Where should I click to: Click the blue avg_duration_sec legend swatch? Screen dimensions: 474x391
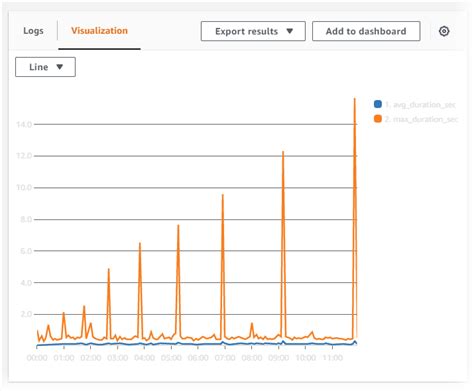click(x=378, y=104)
